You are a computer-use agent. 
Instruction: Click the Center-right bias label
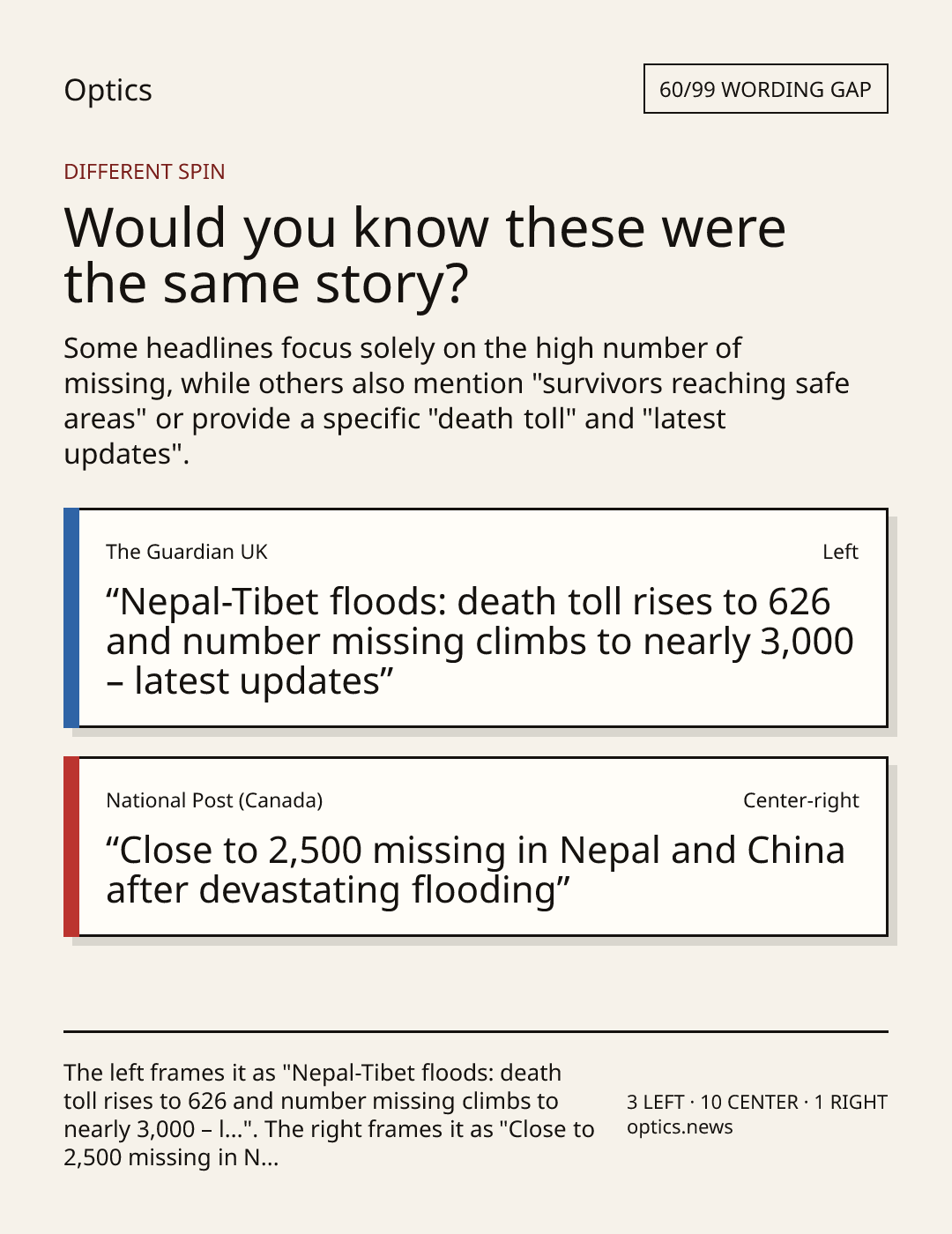[x=800, y=800]
